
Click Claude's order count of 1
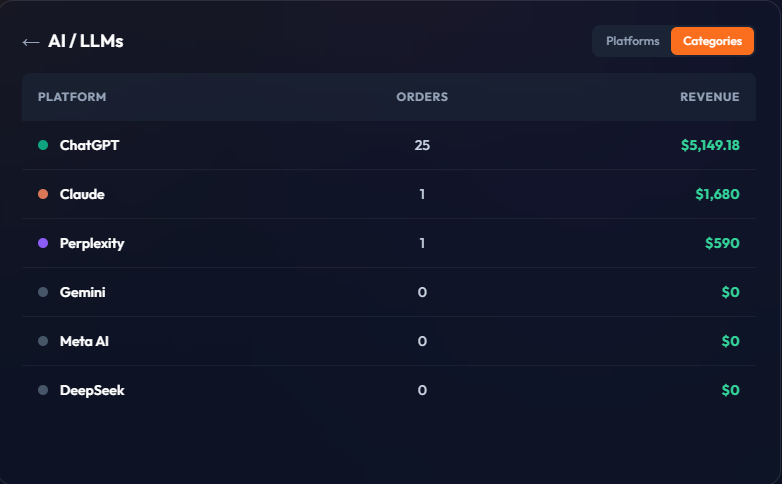tap(422, 194)
